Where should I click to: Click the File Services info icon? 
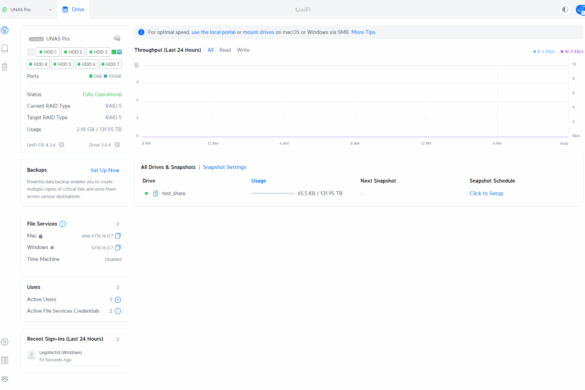click(x=63, y=224)
